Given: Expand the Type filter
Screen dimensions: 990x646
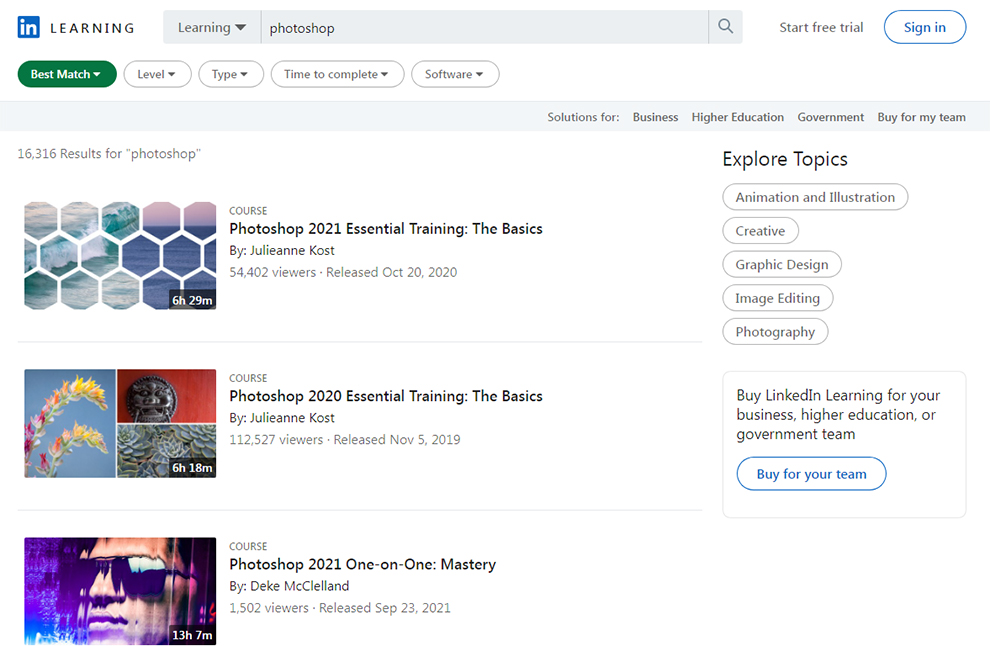Looking at the screenshot, I should tap(231, 74).
